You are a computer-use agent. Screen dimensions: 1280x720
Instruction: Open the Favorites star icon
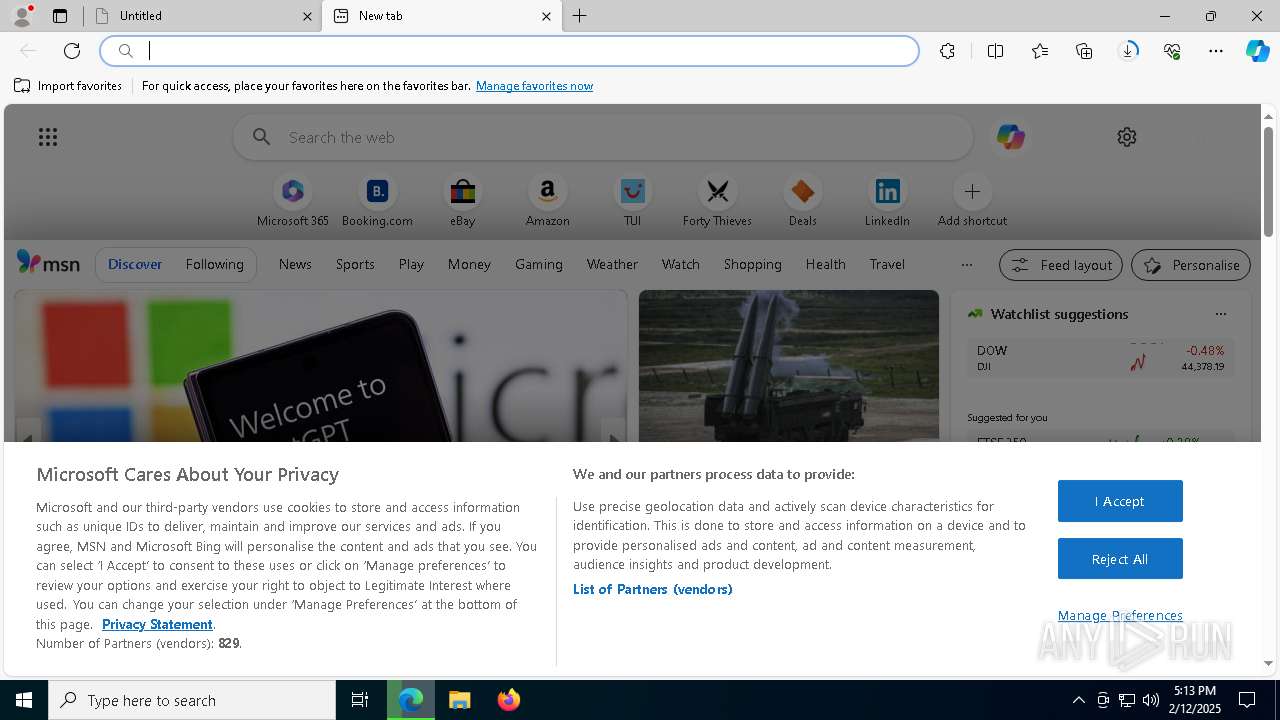1040,51
